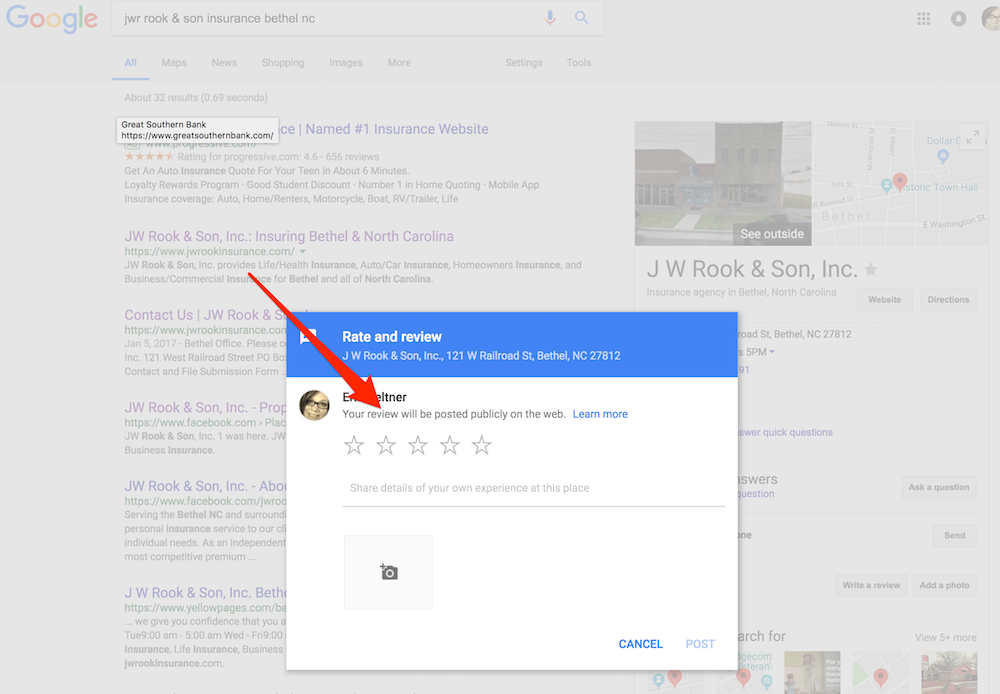The height and width of the screenshot is (694, 1000).
Task: Click the 'swer quick questions' link
Action: tap(785, 432)
